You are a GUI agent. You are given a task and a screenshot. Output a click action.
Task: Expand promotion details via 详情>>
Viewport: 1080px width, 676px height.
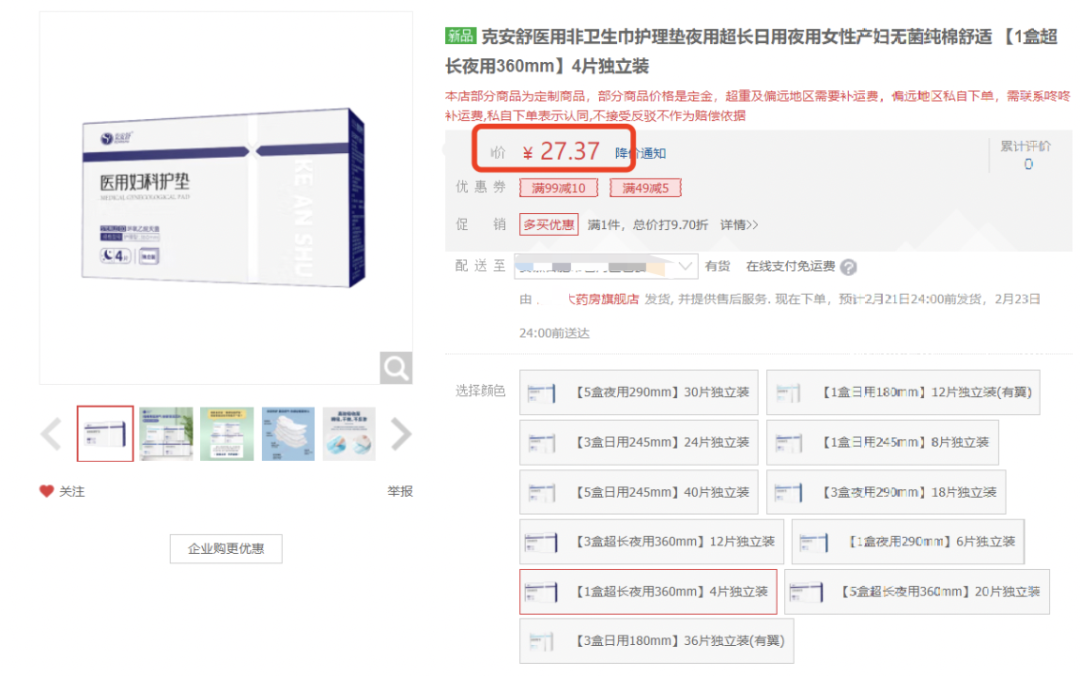tap(739, 225)
